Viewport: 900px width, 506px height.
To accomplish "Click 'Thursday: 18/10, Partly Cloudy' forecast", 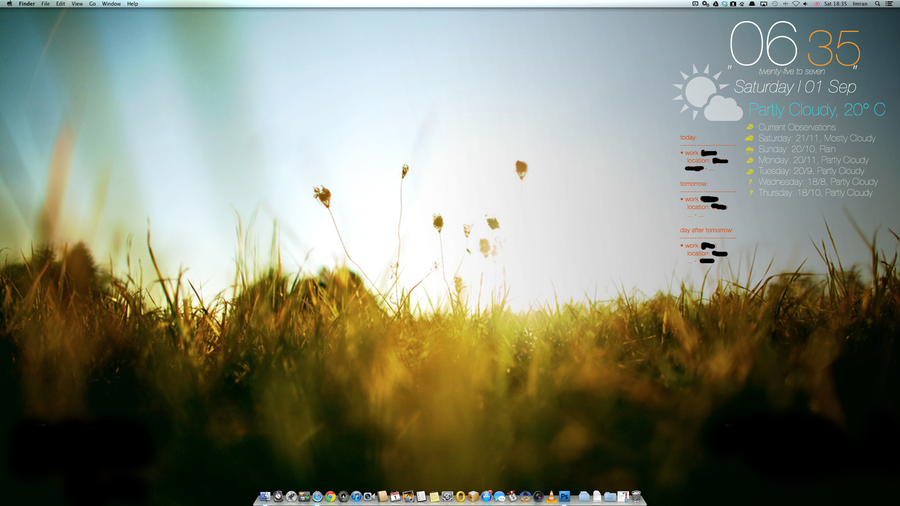I will point(815,193).
